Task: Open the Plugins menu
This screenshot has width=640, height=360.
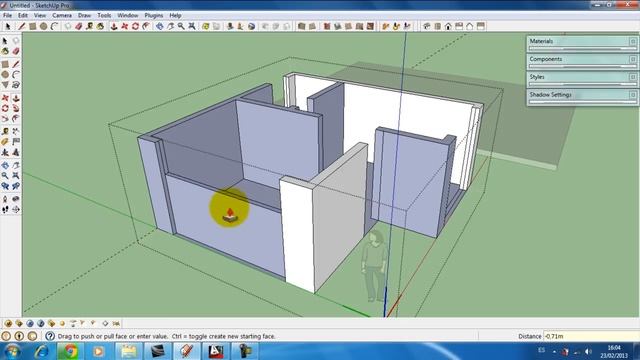Action: point(154,15)
